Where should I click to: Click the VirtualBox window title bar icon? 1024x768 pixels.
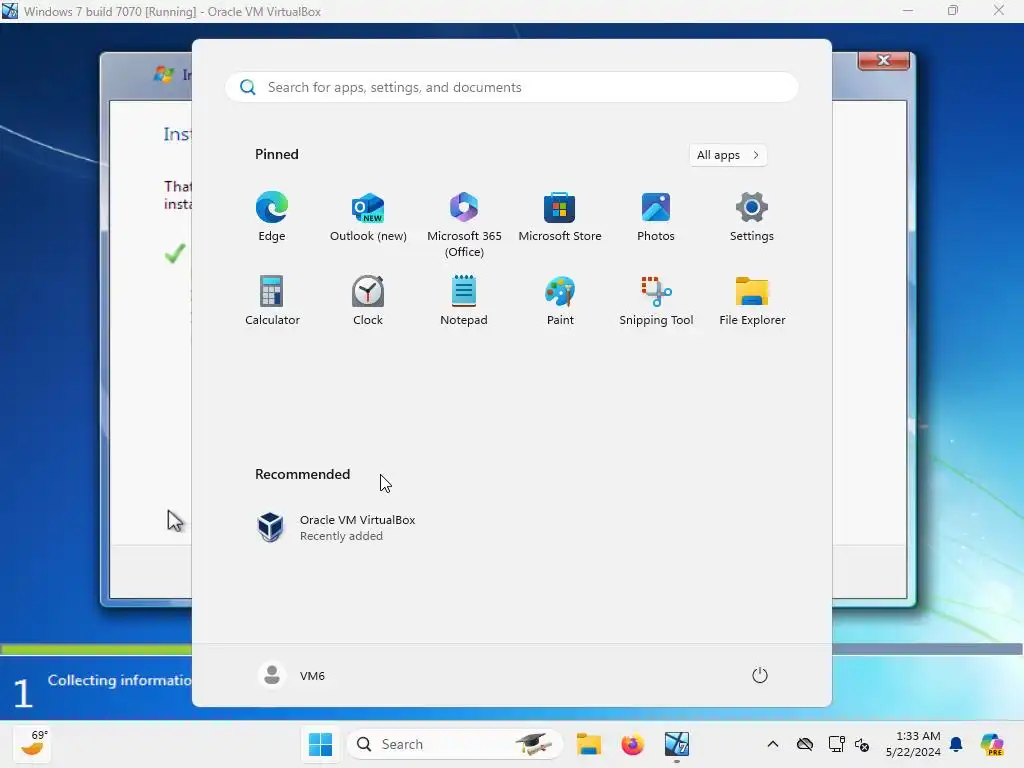pyautogui.click(x=10, y=11)
